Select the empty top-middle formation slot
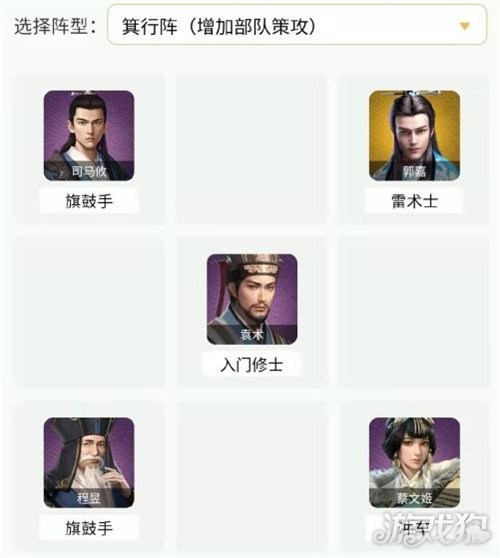The image size is (500, 558). click(252, 149)
